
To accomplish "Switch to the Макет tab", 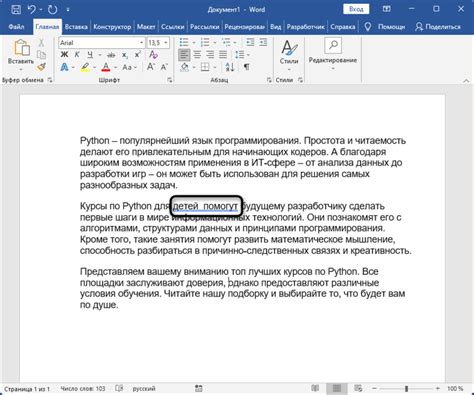I will pyautogui.click(x=146, y=27).
